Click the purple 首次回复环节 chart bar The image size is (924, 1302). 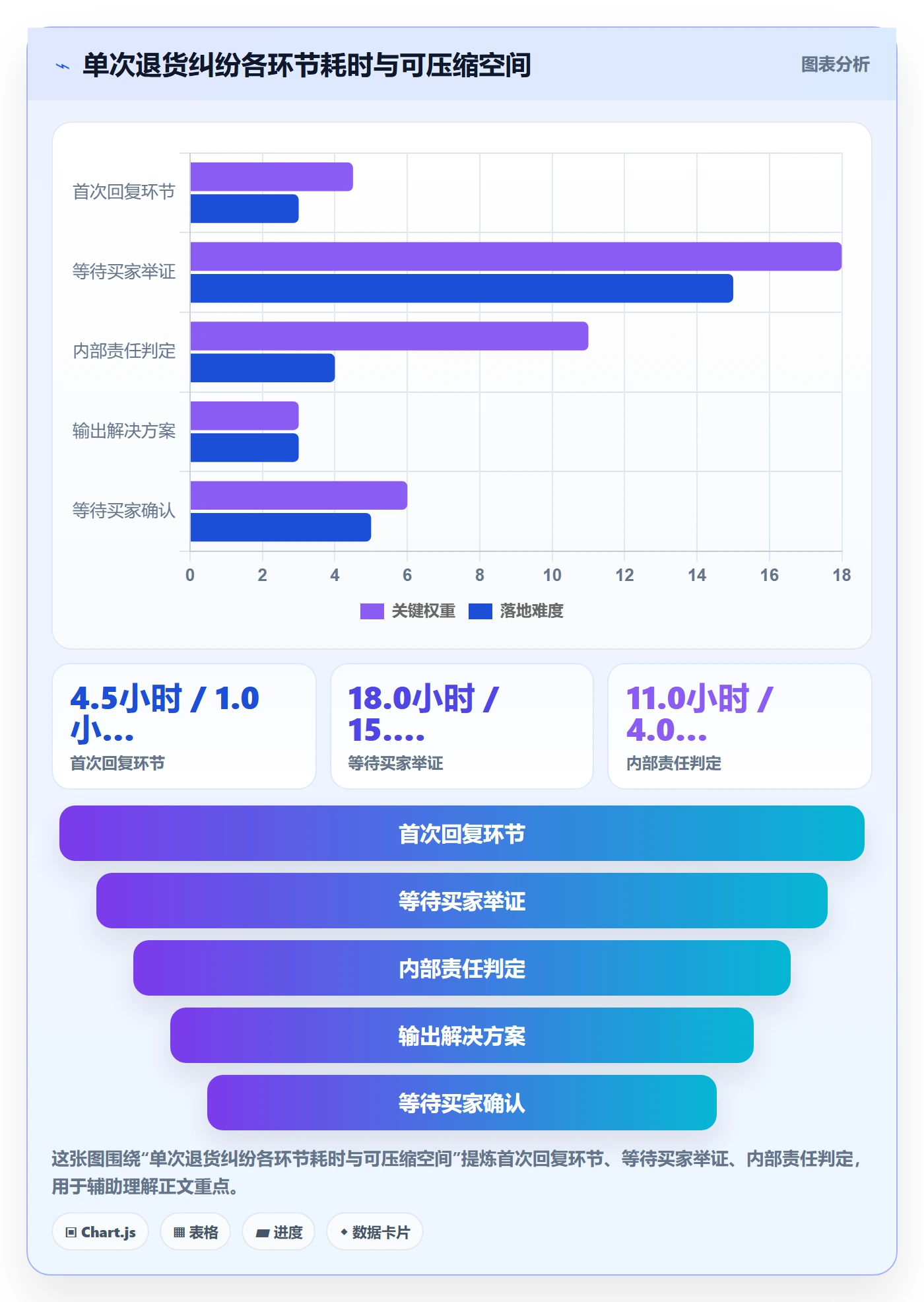click(271, 177)
